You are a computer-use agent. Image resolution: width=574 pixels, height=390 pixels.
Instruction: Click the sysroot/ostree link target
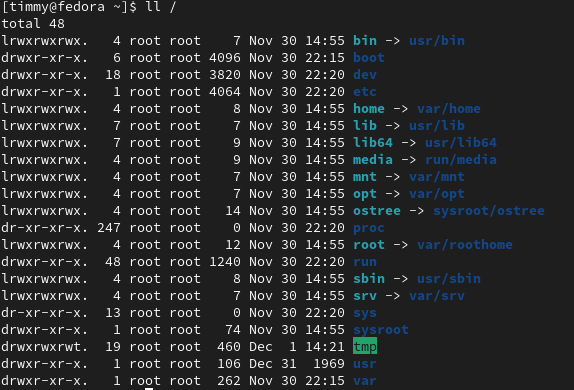pos(489,211)
